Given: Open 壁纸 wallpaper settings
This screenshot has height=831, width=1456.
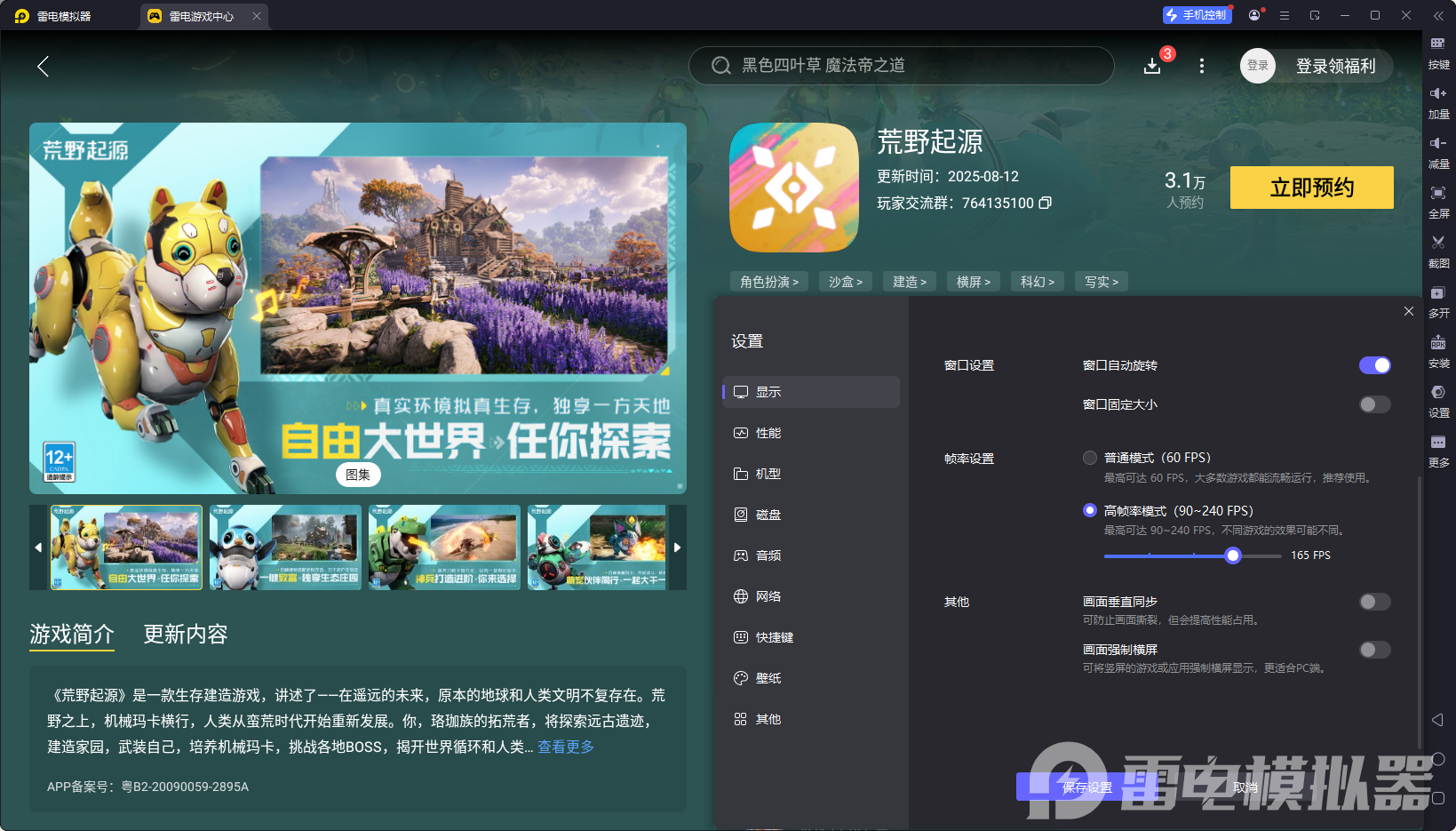Looking at the screenshot, I should 769,677.
